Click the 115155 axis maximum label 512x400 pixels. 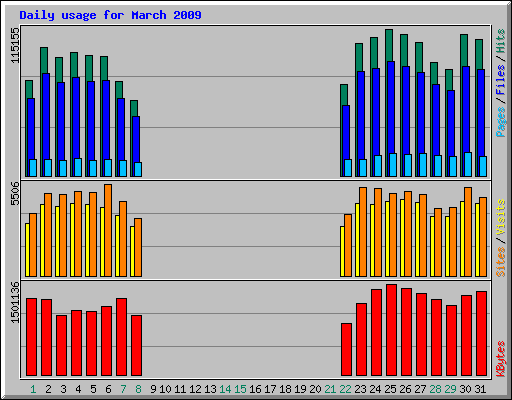[x=15, y=45]
